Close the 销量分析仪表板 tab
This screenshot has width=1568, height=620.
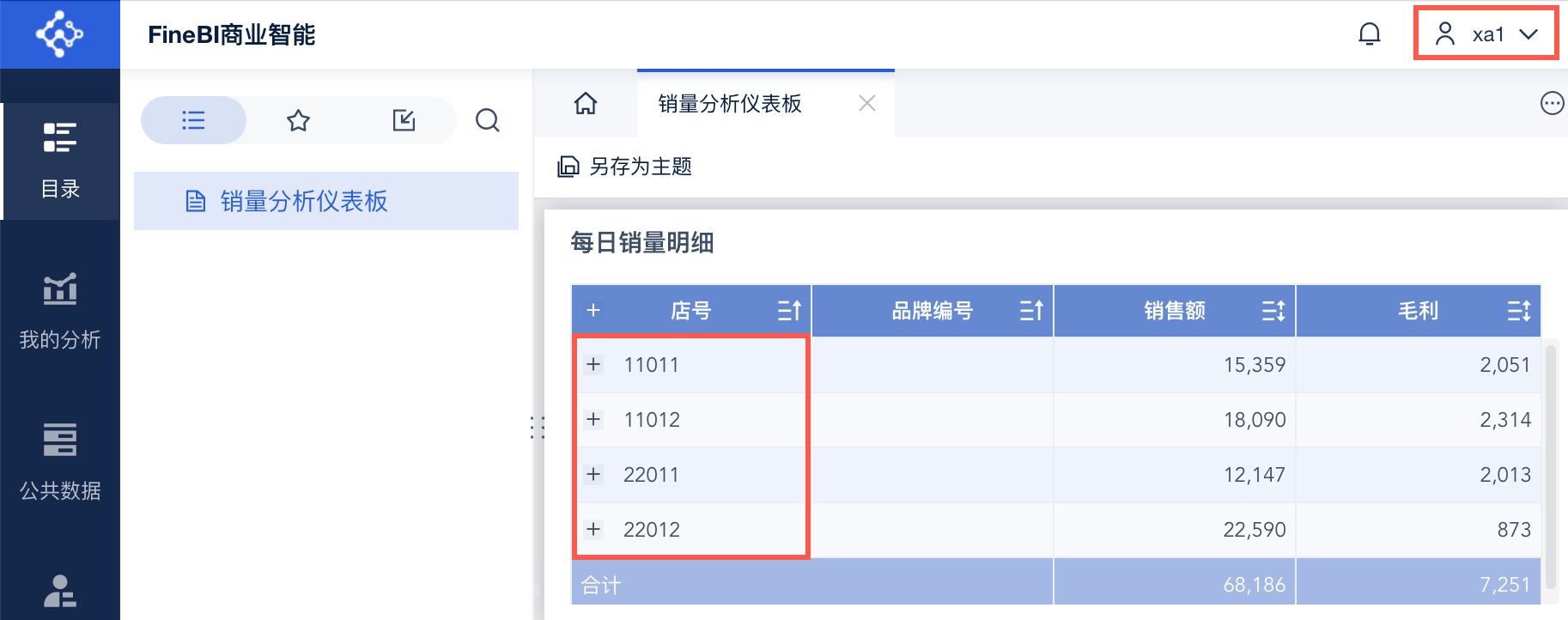coord(867,104)
